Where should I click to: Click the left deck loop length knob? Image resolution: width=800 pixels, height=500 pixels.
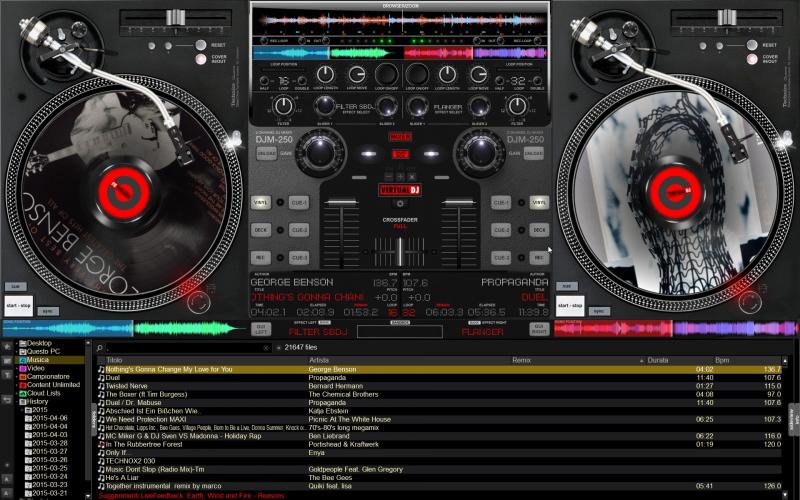coord(325,75)
